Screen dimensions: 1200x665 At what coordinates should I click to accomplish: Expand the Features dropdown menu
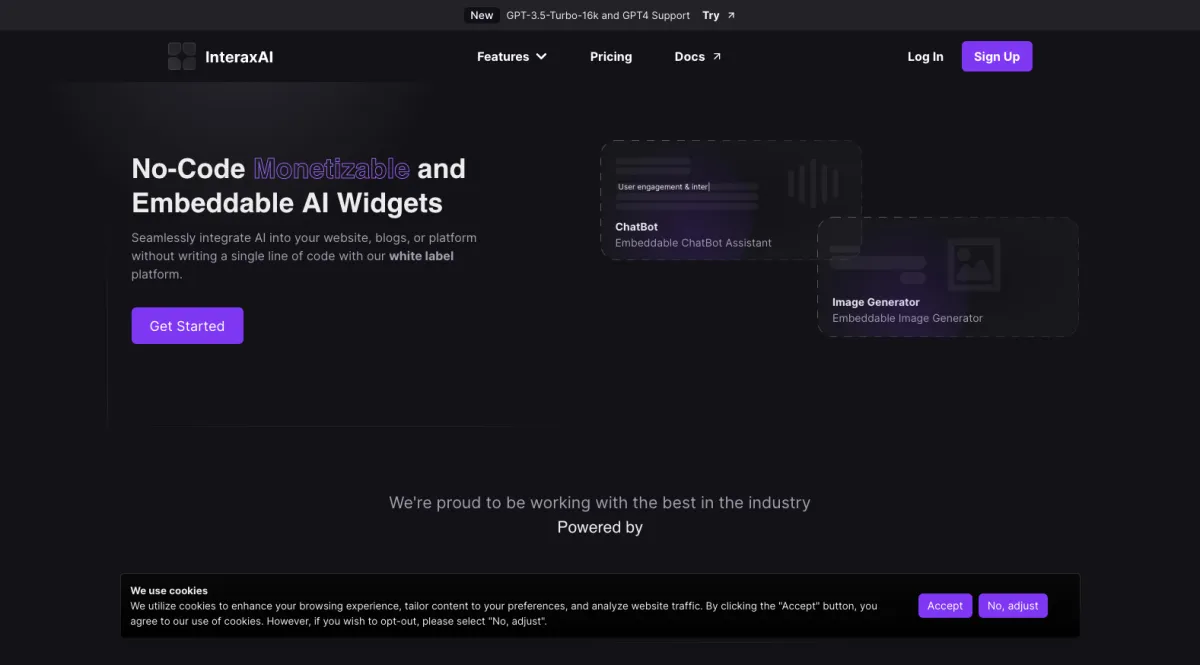512,57
